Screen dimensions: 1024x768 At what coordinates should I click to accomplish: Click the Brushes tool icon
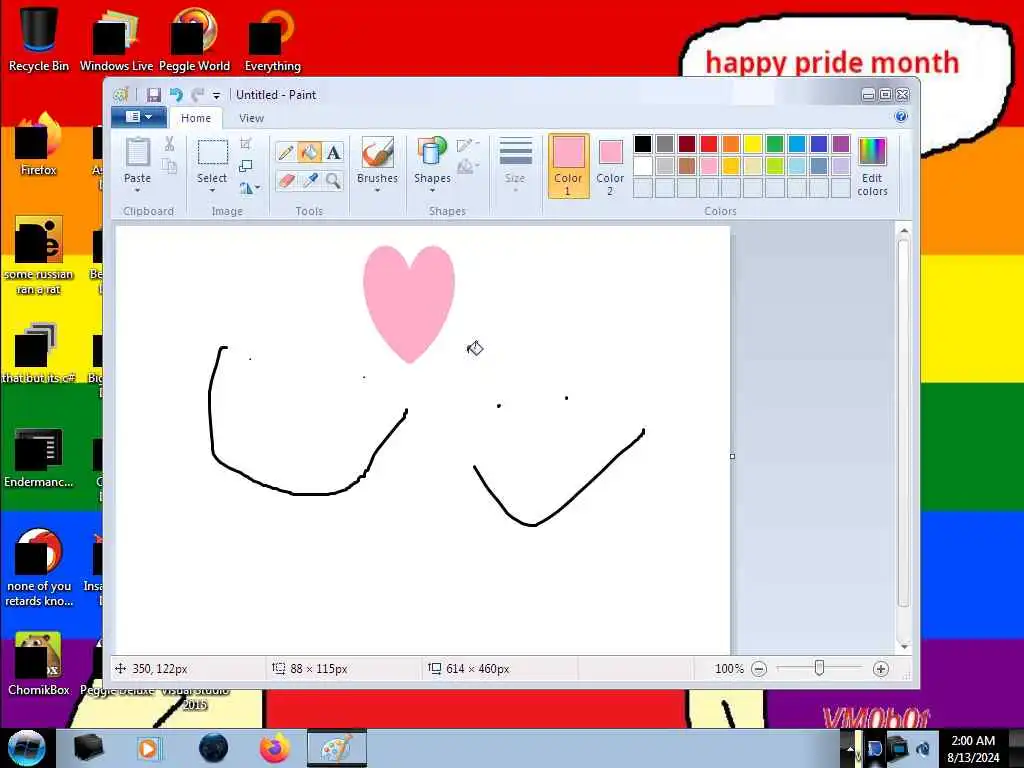click(377, 153)
